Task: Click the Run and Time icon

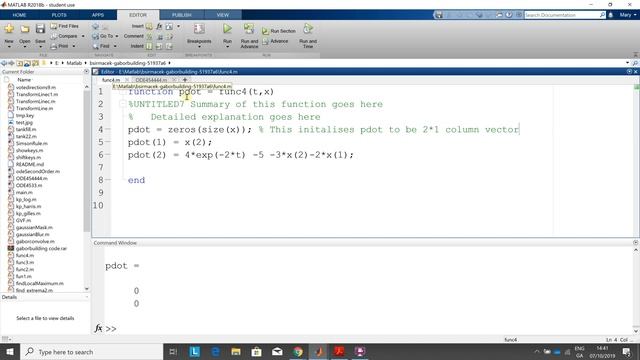Action: pos(308,29)
